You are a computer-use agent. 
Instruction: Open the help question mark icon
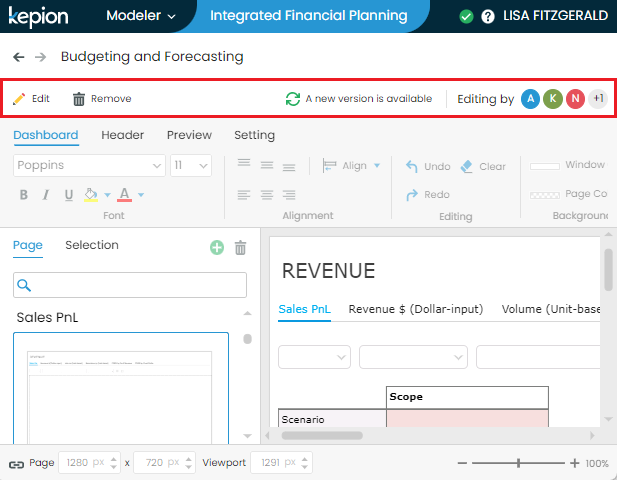point(488,17)
